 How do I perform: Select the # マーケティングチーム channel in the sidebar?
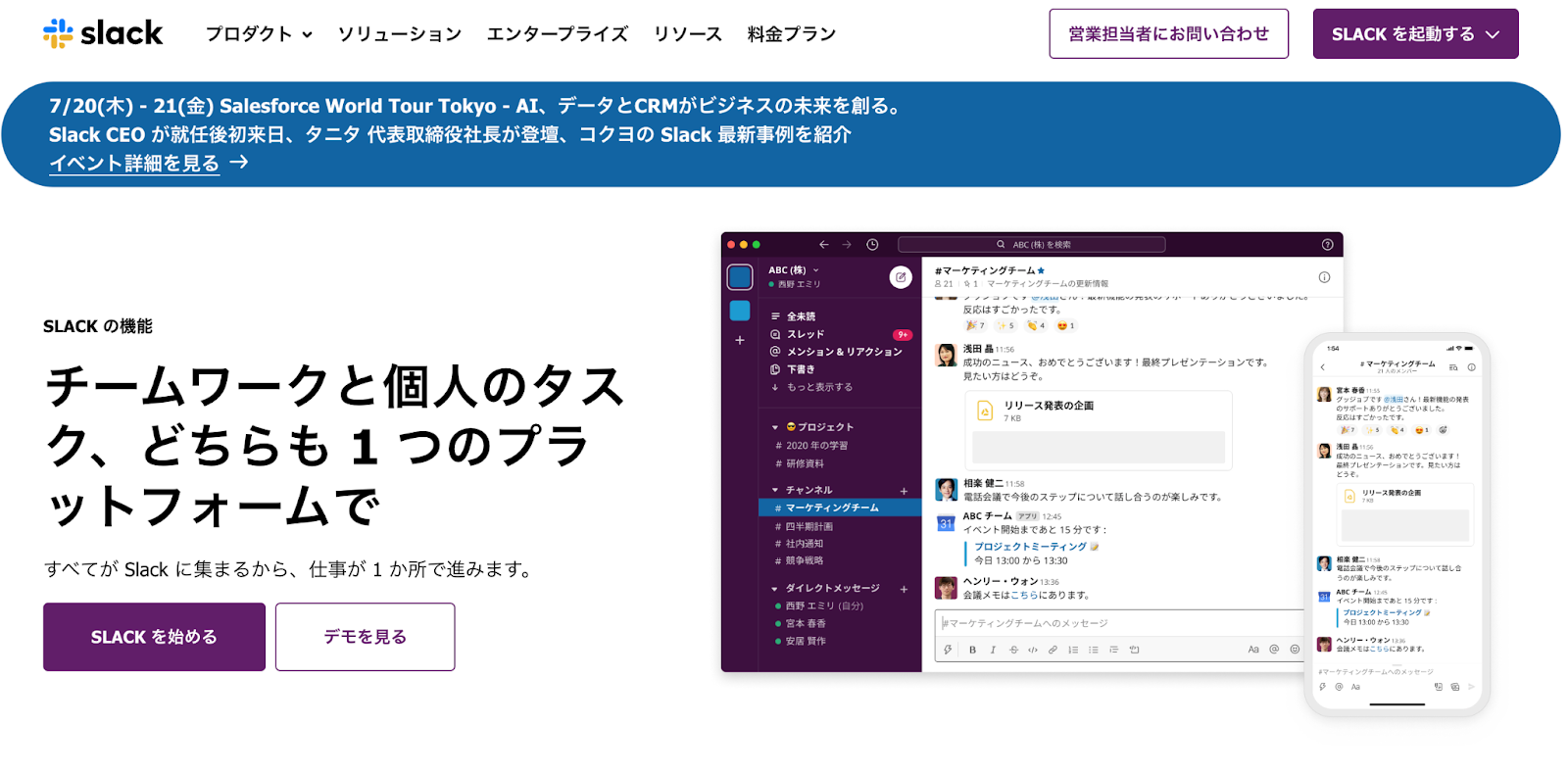(840, 508)
